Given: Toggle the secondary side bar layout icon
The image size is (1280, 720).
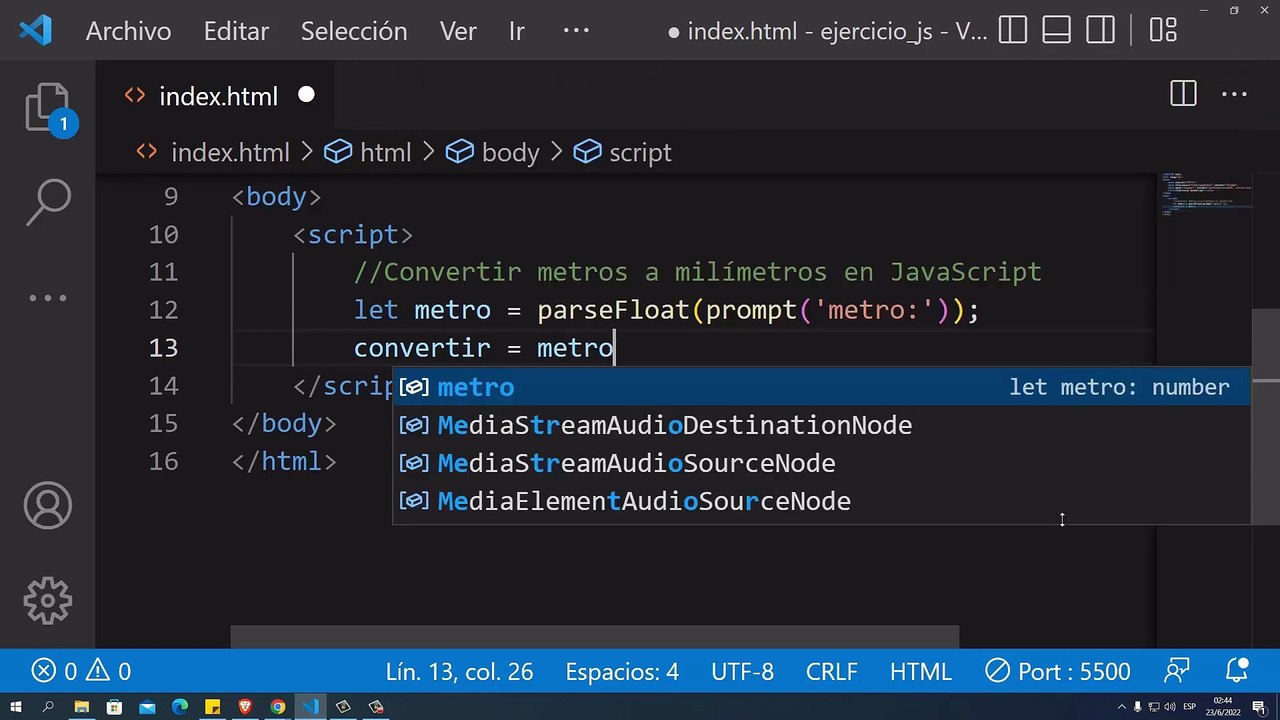Looking at the screenshot, I should (1101, 31).
